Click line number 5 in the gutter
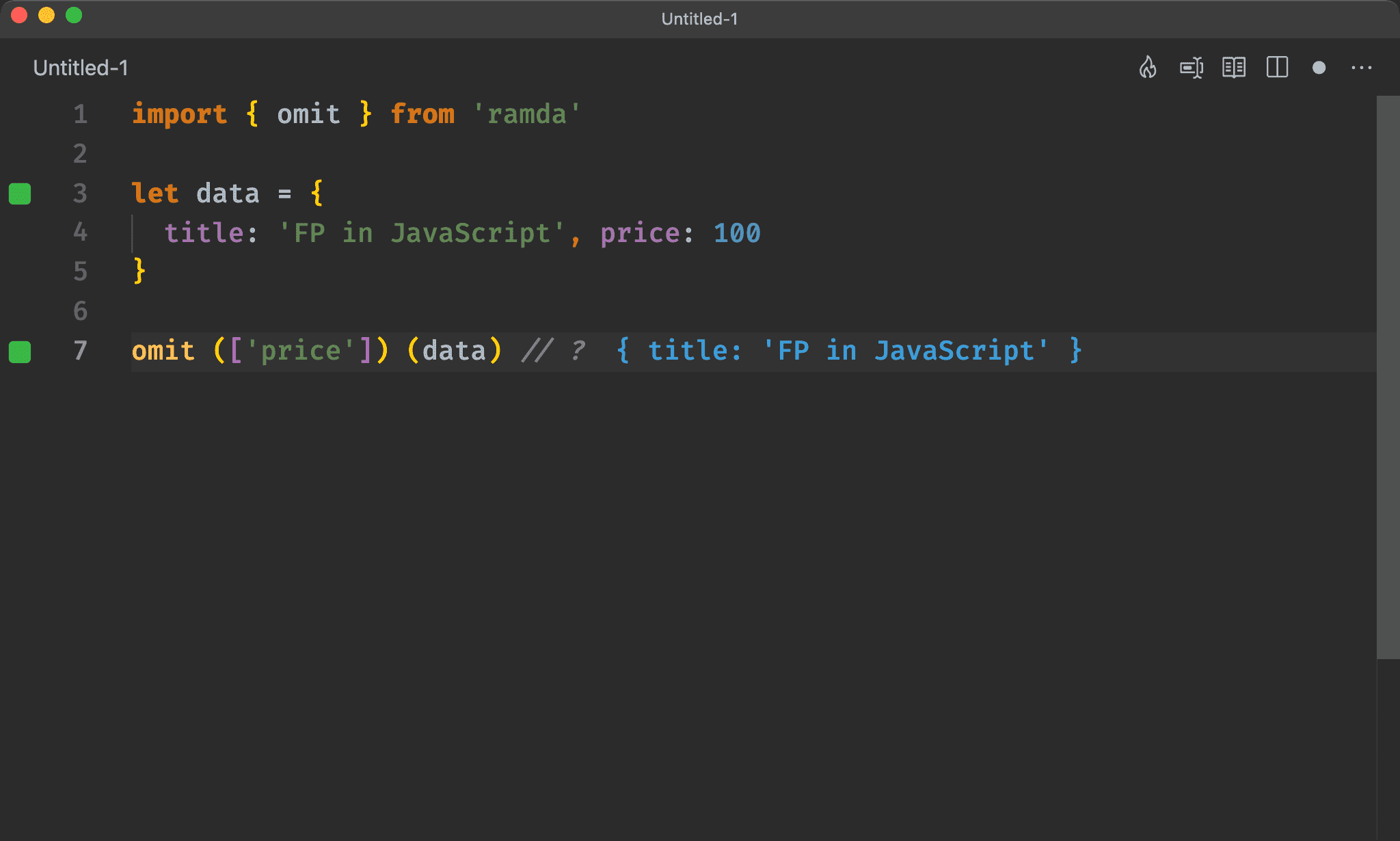1400x841 pixels. (x=81, y=272)
